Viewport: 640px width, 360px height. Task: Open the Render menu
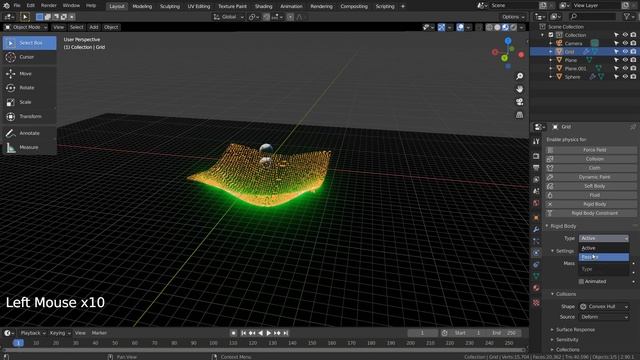[x=49, y=6]
